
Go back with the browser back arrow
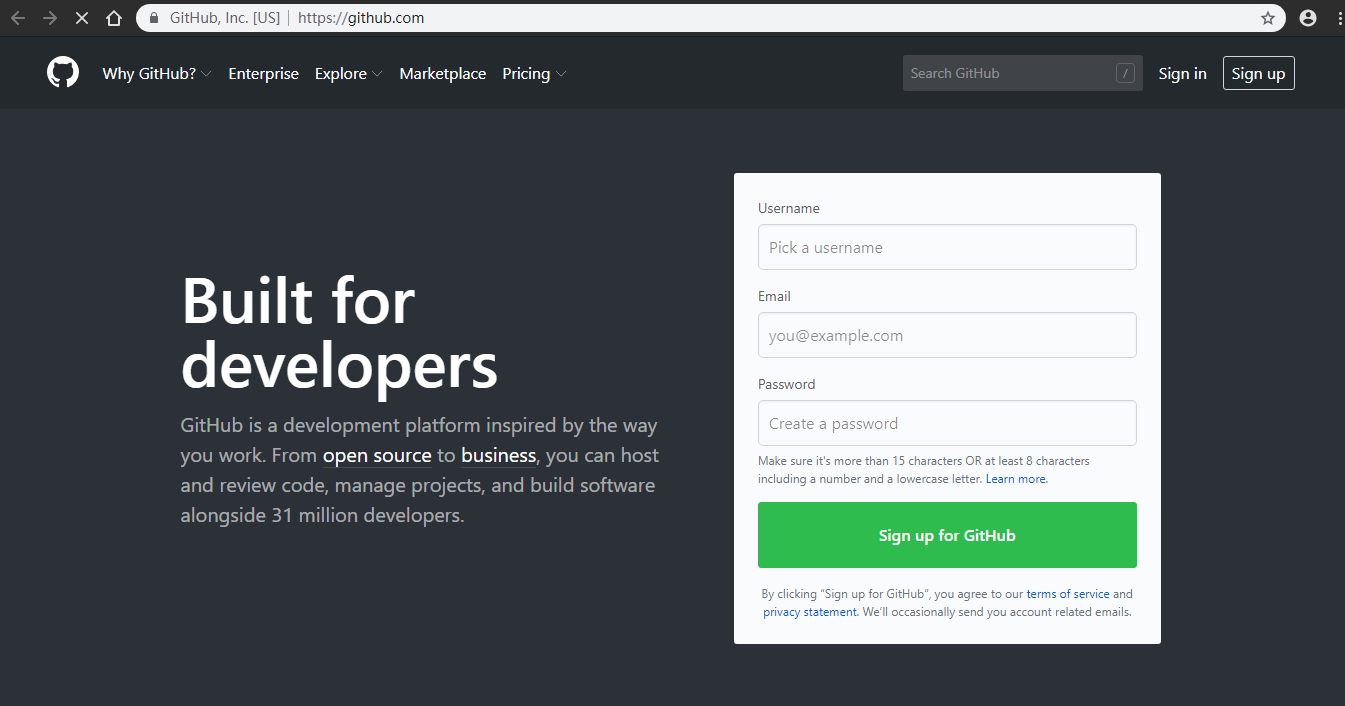point(17,18)
